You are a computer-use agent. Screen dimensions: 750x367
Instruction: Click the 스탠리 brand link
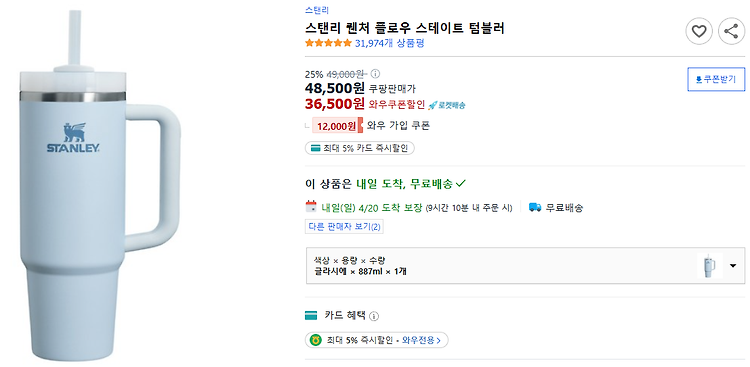pos(317,10)
